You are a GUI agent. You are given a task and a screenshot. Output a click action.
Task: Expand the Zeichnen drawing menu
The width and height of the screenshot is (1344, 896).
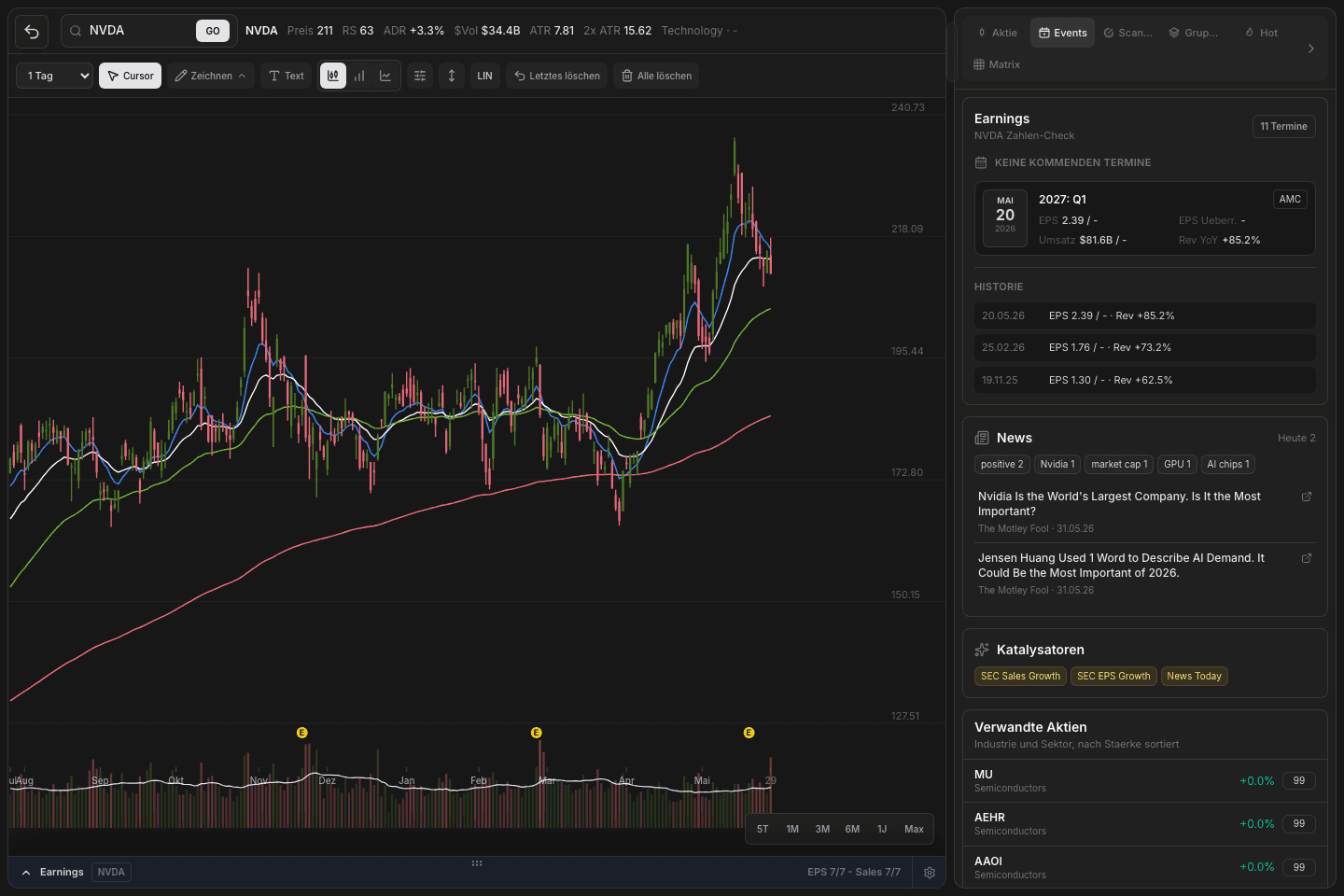tap(210, 76)
